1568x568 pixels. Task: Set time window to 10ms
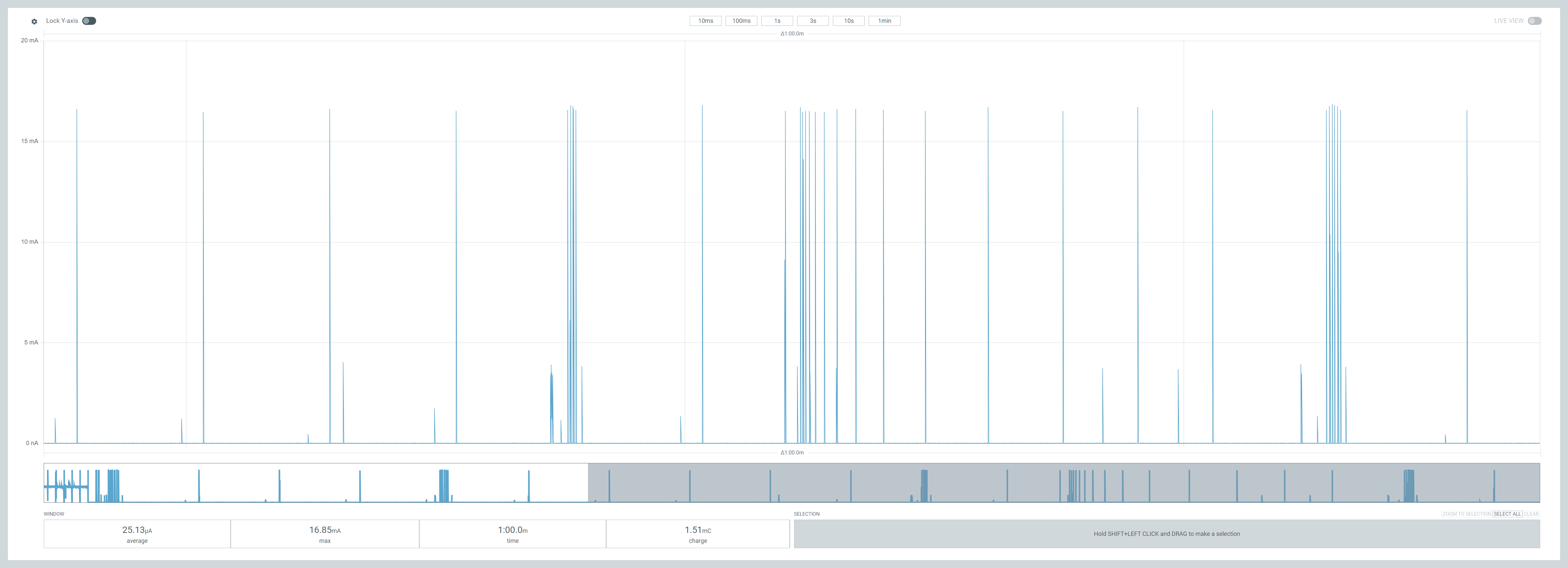click(x=706, y=21)
